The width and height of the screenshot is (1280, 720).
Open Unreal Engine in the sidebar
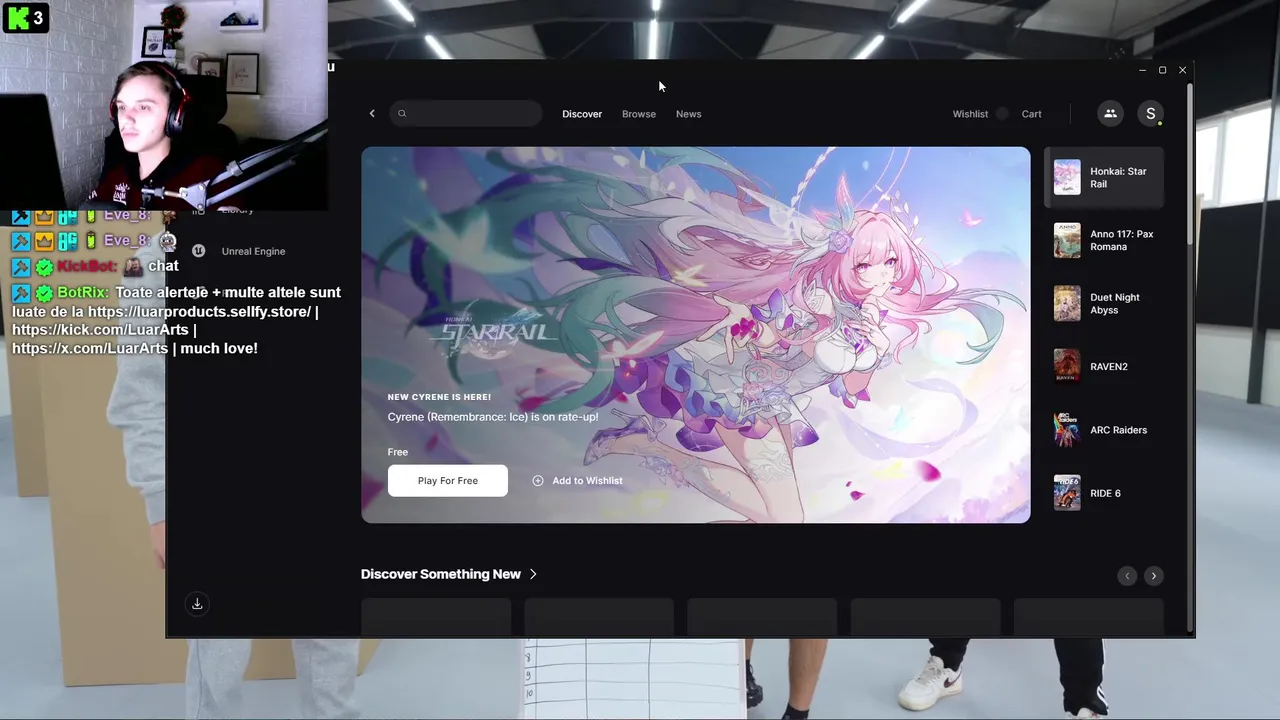tap(253, 251)
